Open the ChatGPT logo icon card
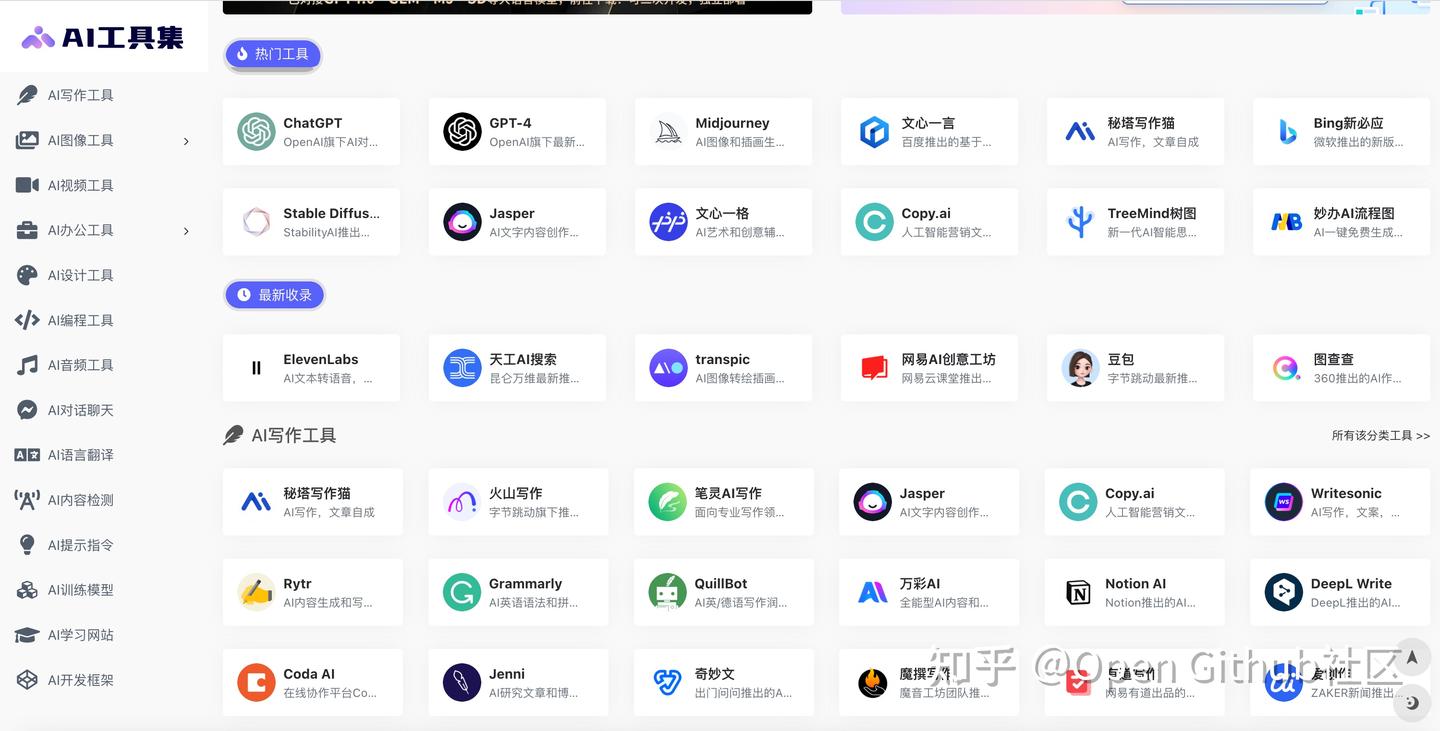This screenshot has width=1440, height=731. pyautogui.click(x=311, y=132)
